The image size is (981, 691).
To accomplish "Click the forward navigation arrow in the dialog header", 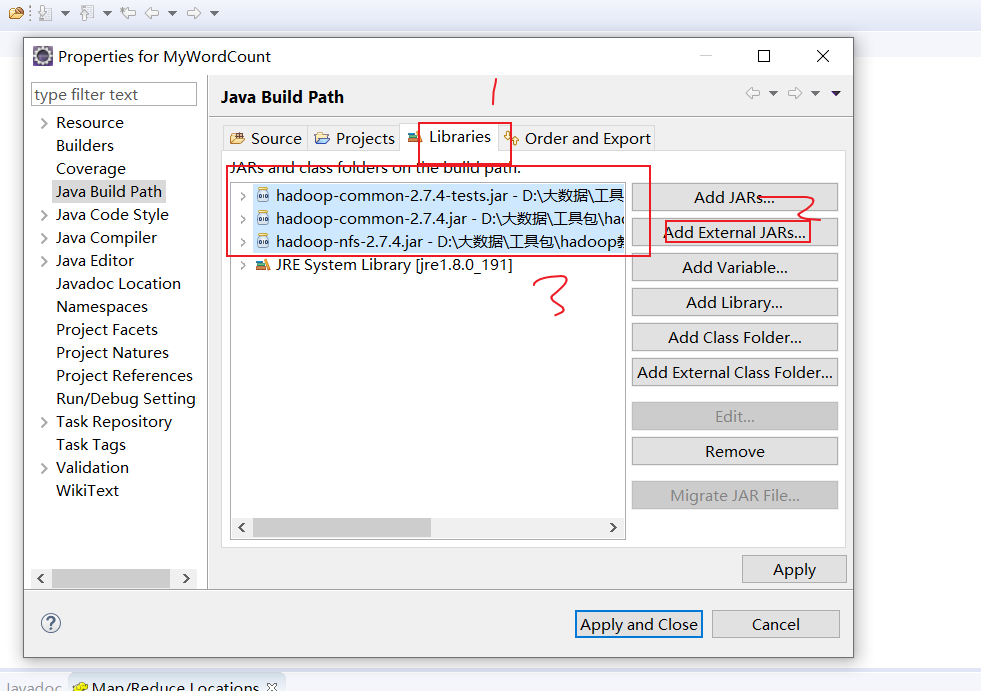I will (x=795, y=93).
